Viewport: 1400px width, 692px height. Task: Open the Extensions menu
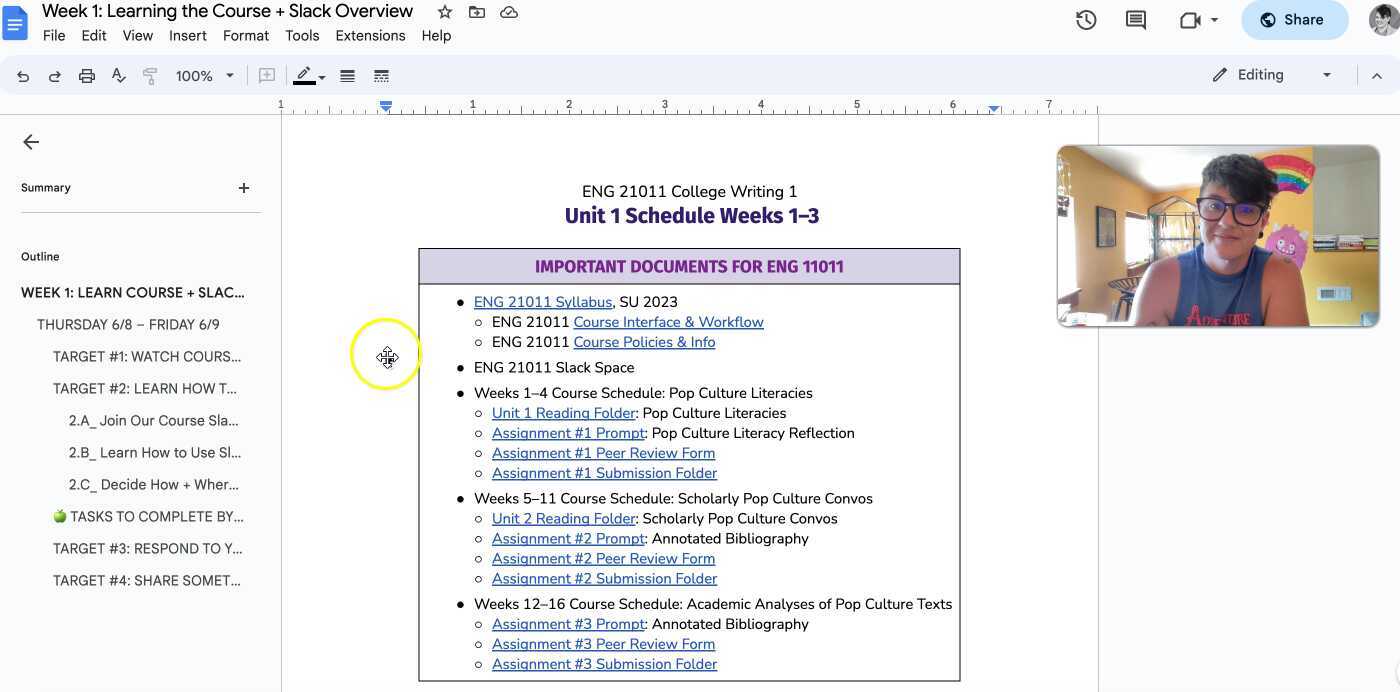click(370, 35)
